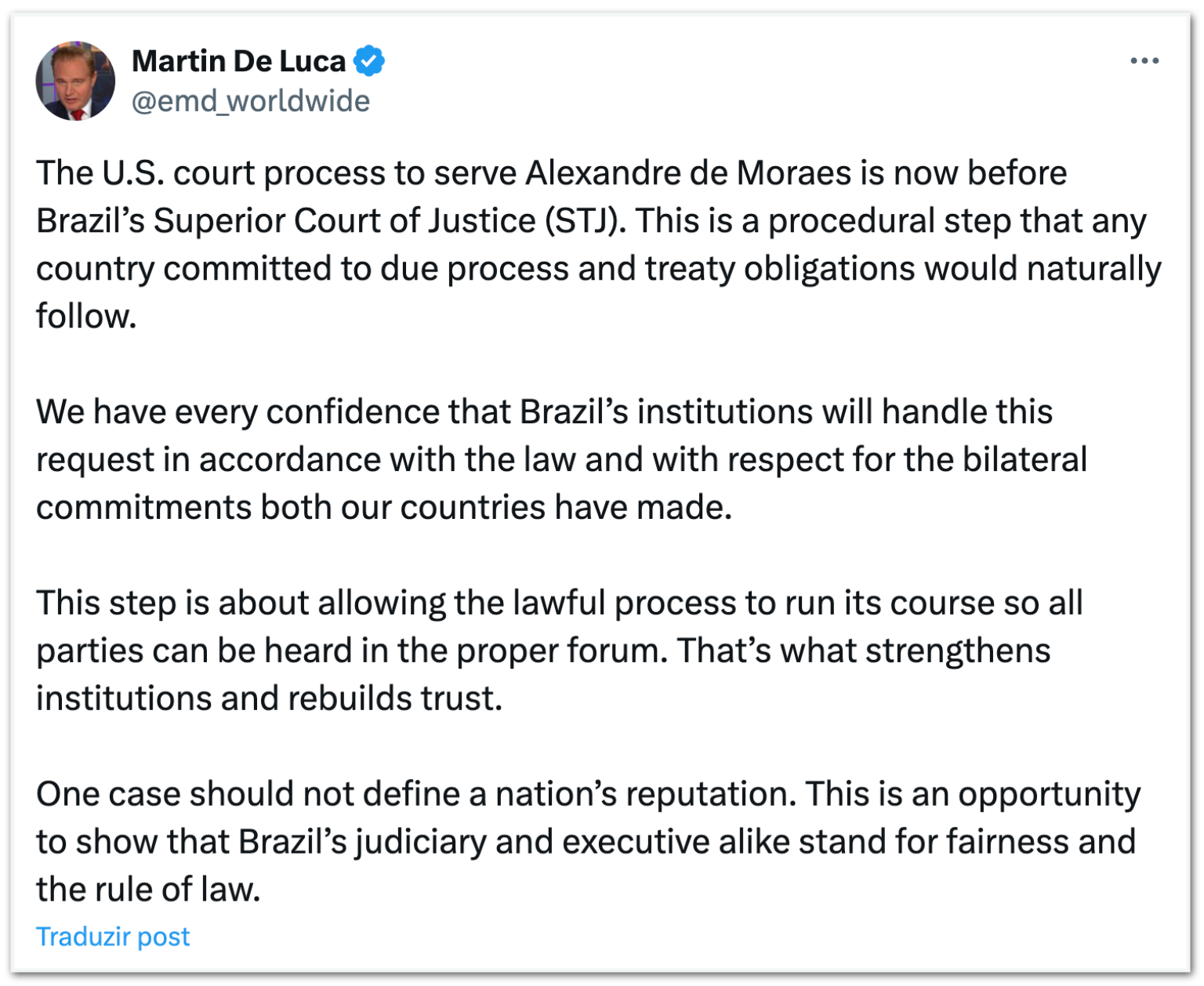Open the three-dot more options menu
Viewport: 1204px width, 986px height.
[1144, 61]
